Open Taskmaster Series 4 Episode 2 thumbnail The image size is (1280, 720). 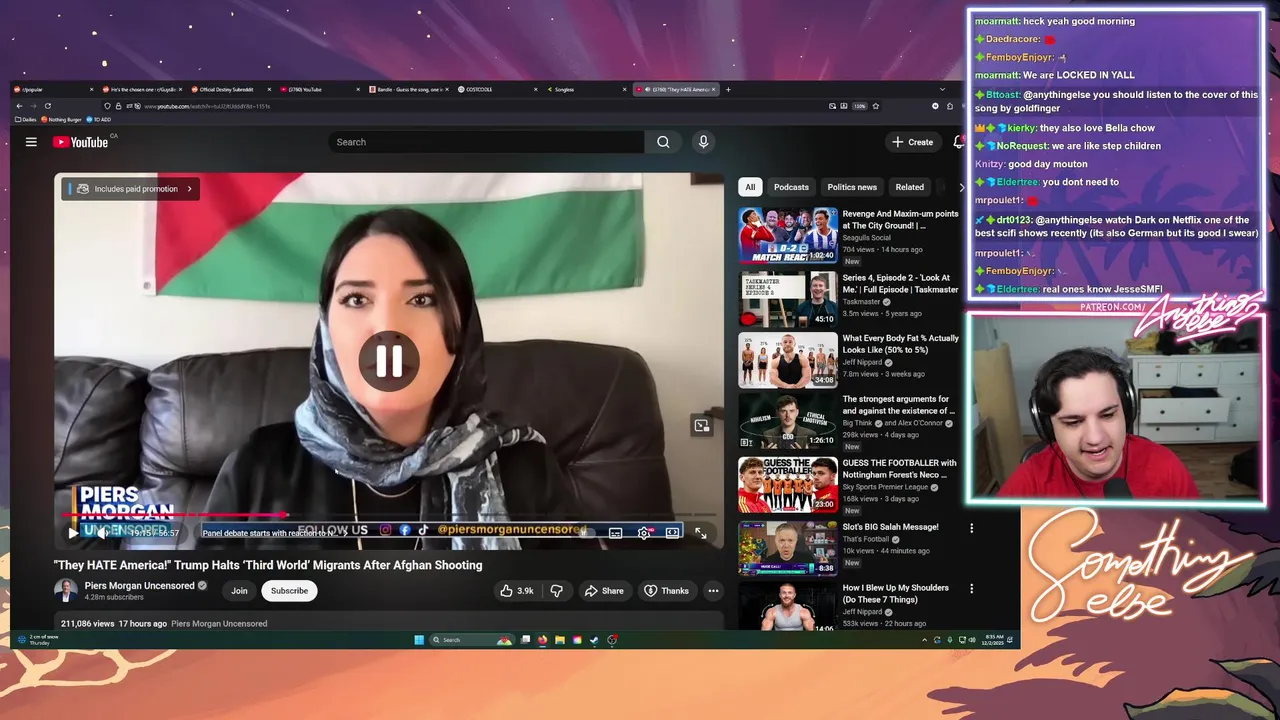(x=788, y=298)
